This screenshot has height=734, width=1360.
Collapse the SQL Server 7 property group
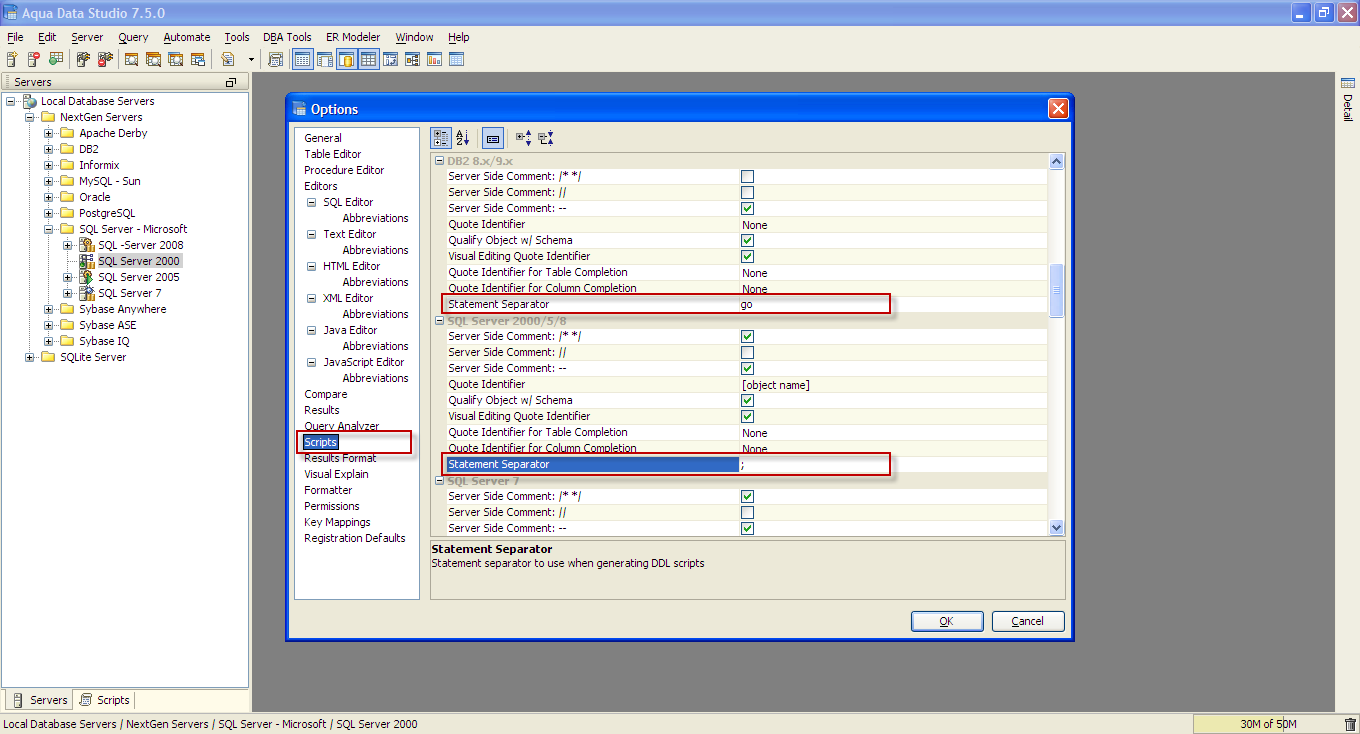[x=439, y=481]
